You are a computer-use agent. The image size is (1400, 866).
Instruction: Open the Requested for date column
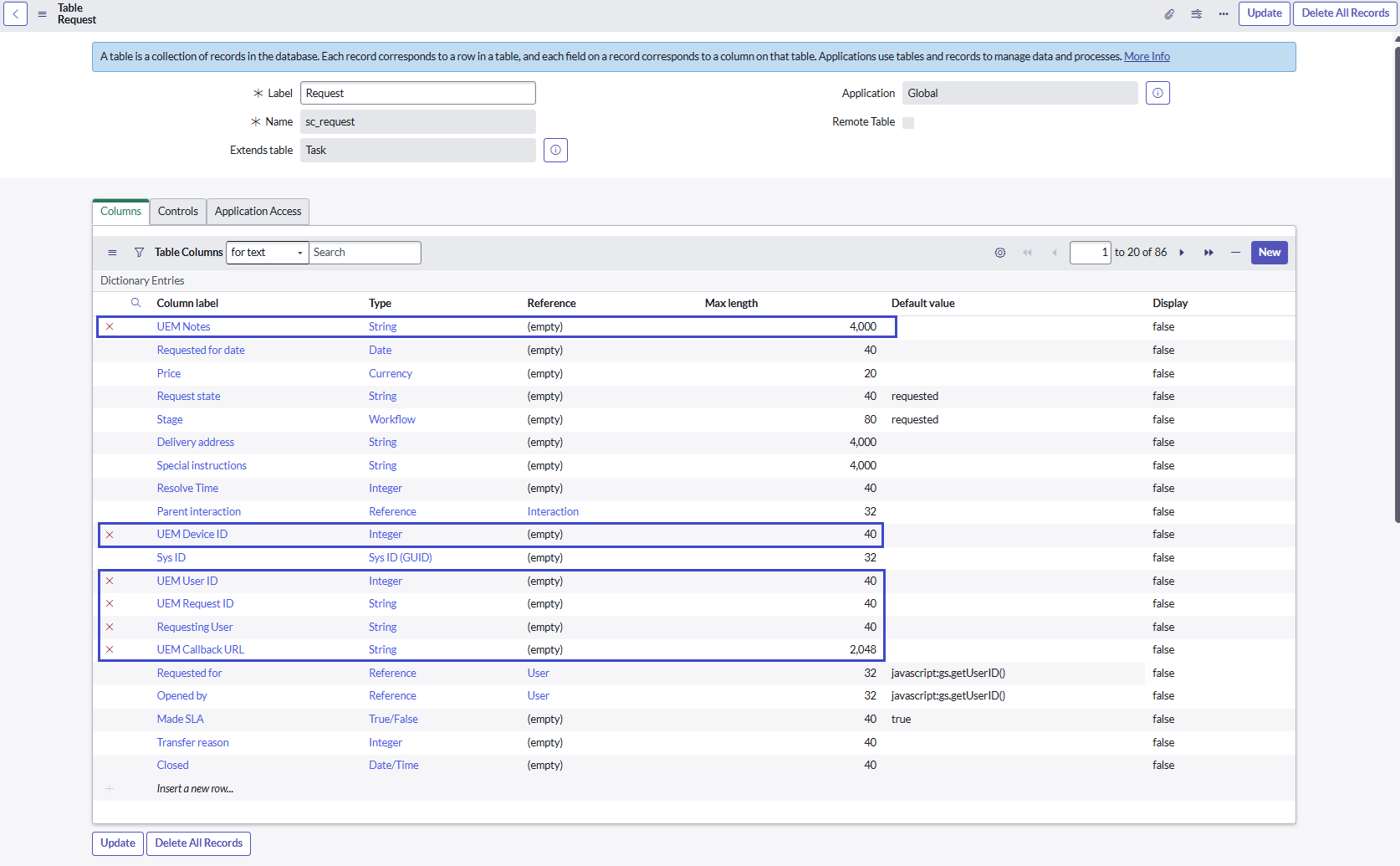[201, 351]
